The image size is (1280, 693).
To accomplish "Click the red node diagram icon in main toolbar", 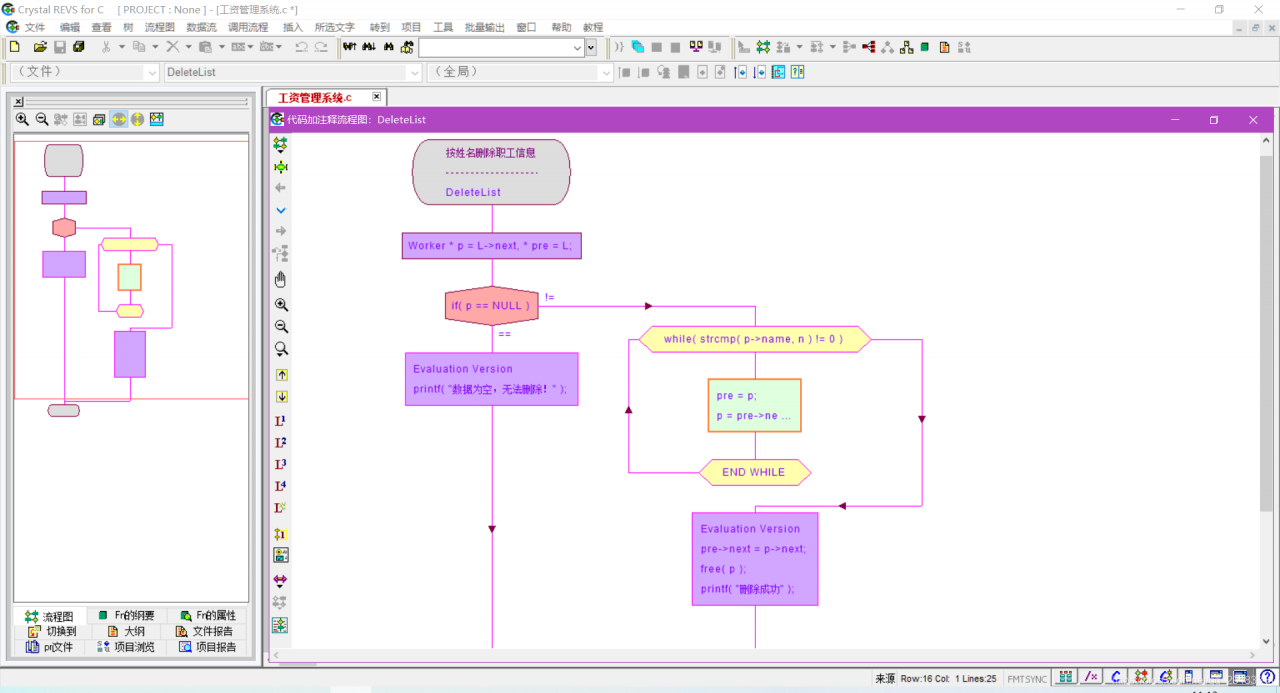I will 868,47.
